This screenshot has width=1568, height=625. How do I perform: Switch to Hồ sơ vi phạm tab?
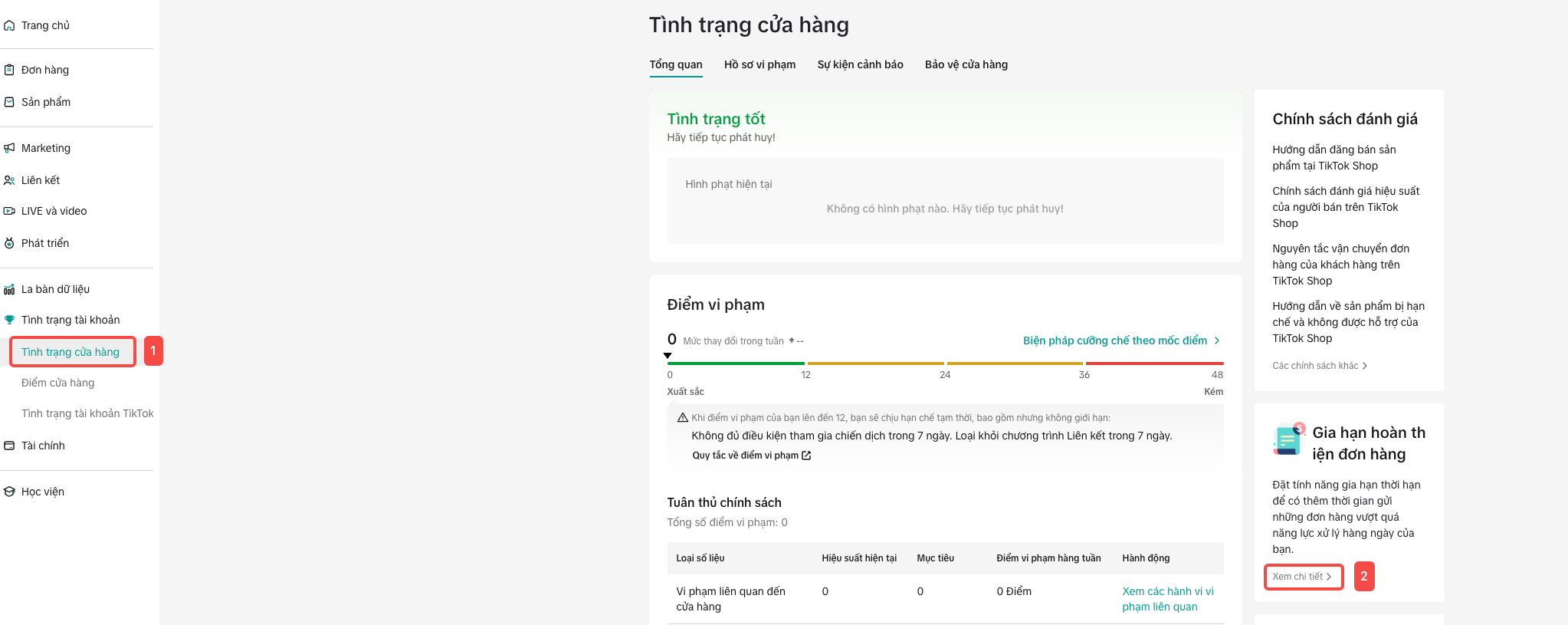[x=759, y=64]
